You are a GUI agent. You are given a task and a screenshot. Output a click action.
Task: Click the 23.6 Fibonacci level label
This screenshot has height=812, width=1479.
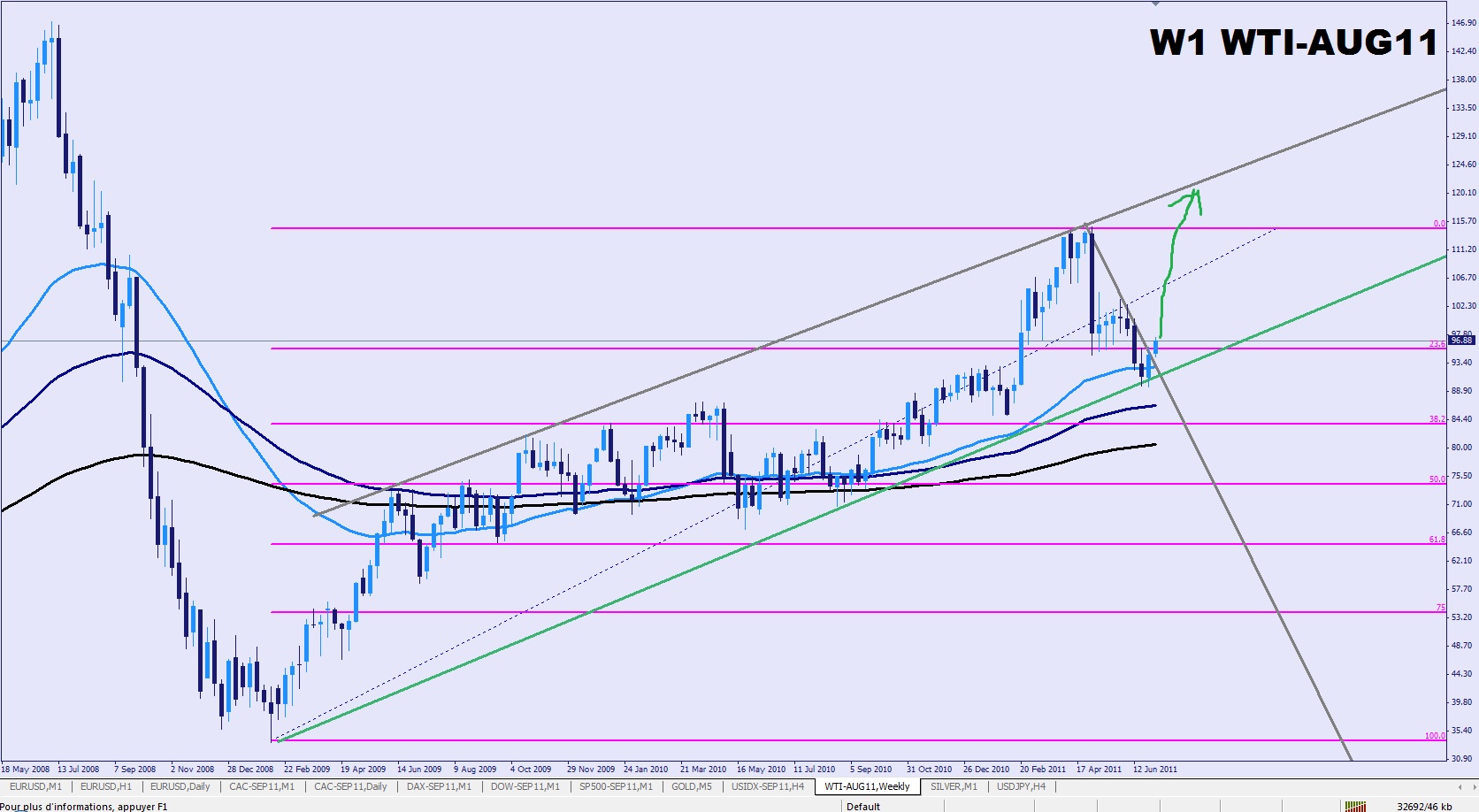pyautogui.click(x=1437, y=344)
